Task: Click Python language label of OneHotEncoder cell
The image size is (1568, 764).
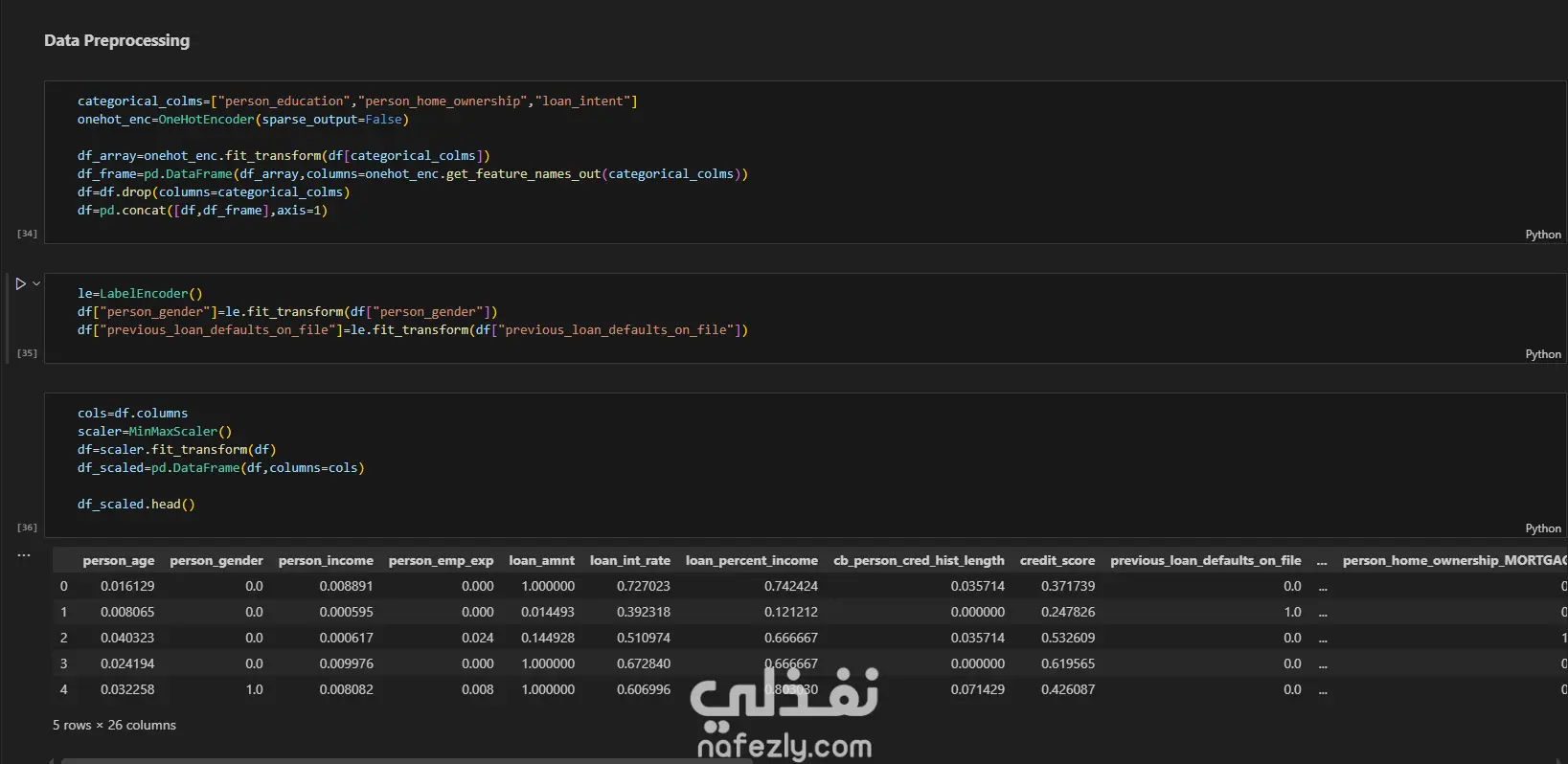Action: pyautogui.click(x=1543, y=235)
